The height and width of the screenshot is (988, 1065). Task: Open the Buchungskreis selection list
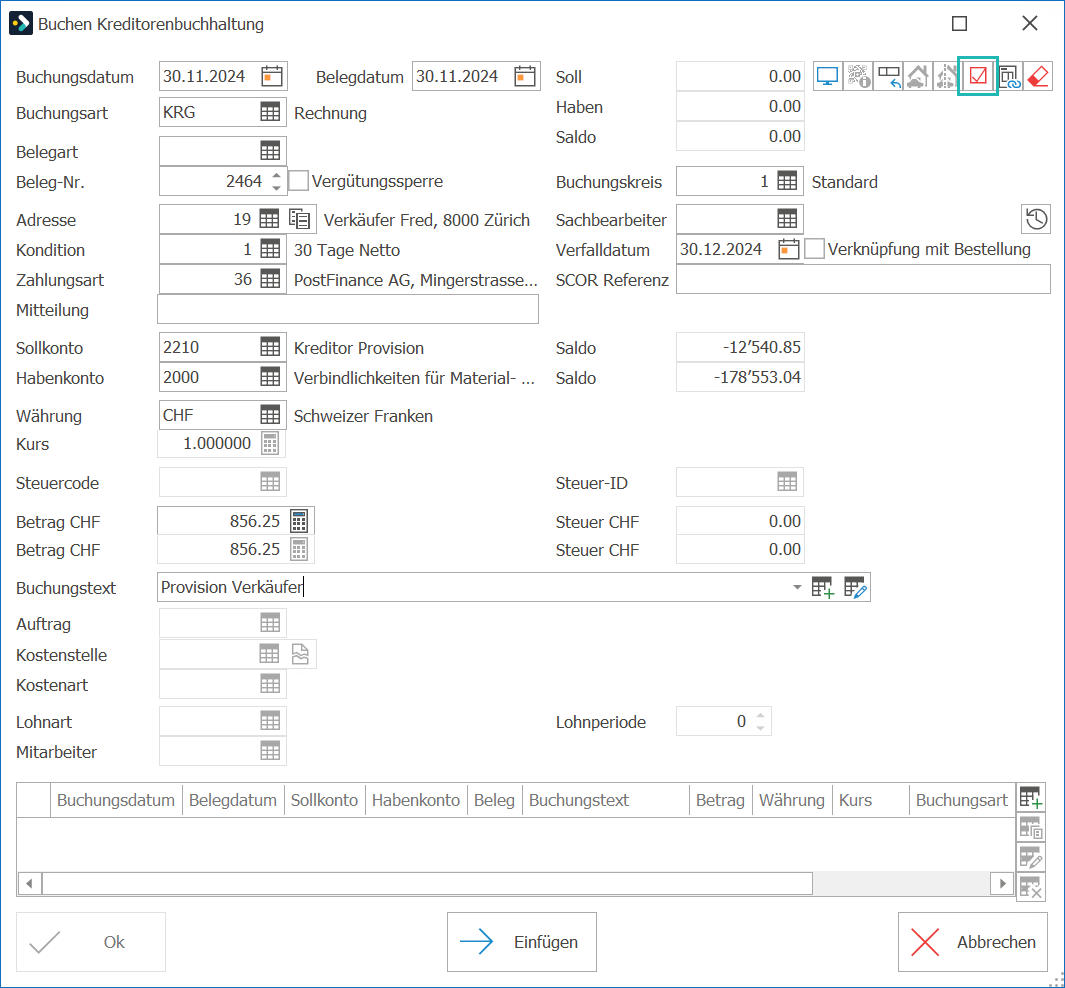coord(787,181)
